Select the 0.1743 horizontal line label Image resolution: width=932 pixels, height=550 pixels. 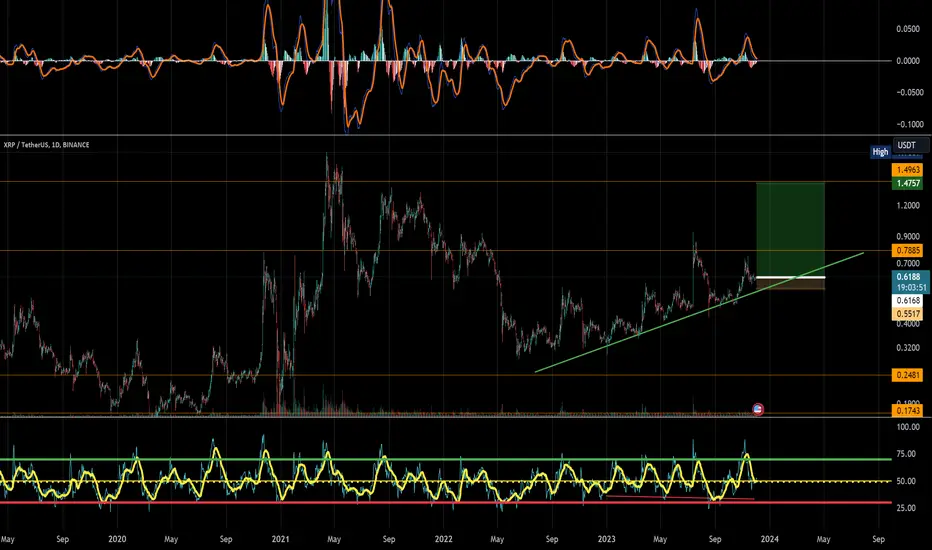pyautogui.click(x=908, y=410)
